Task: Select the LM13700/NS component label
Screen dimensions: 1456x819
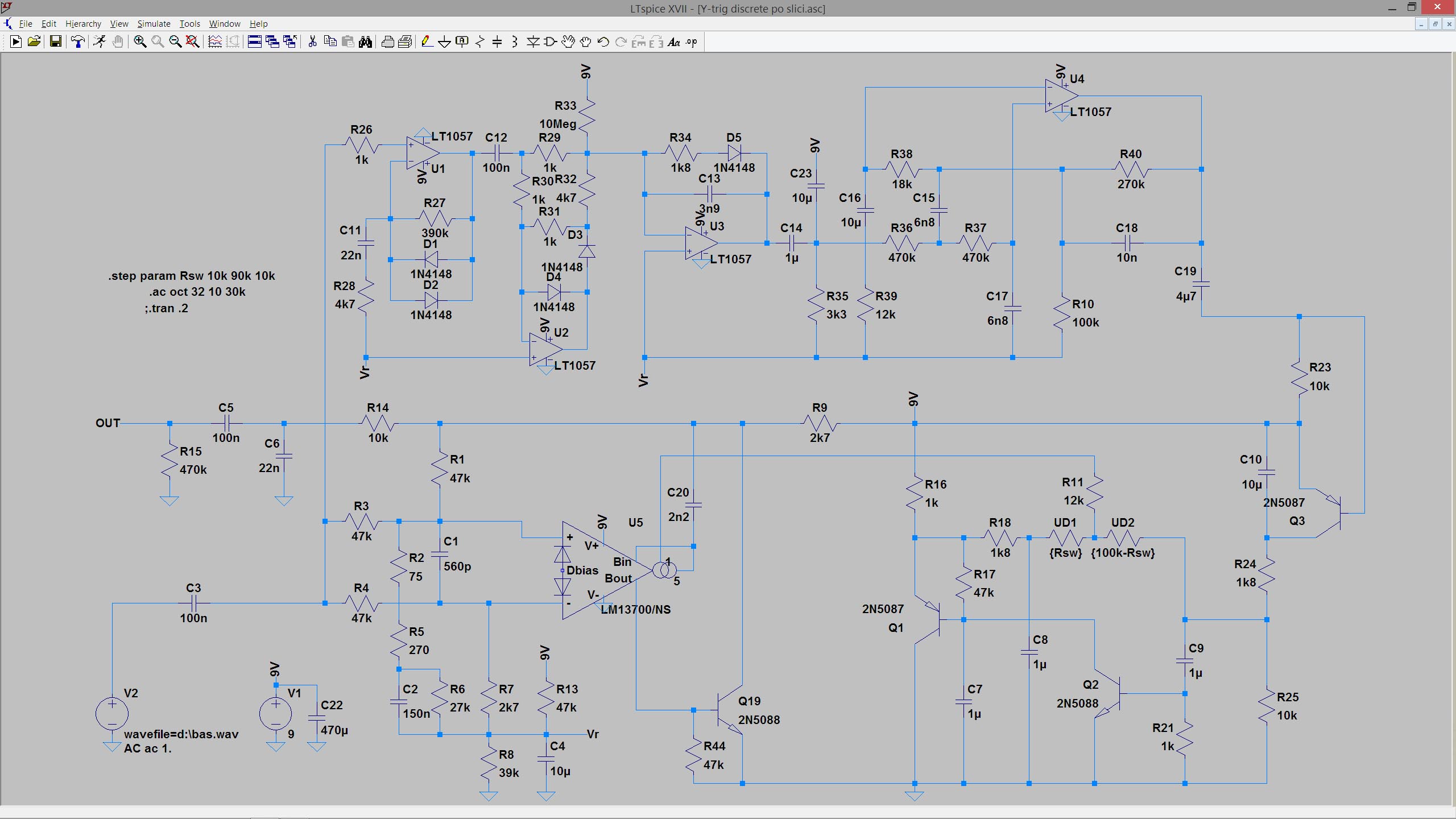Action: [636, 610]
